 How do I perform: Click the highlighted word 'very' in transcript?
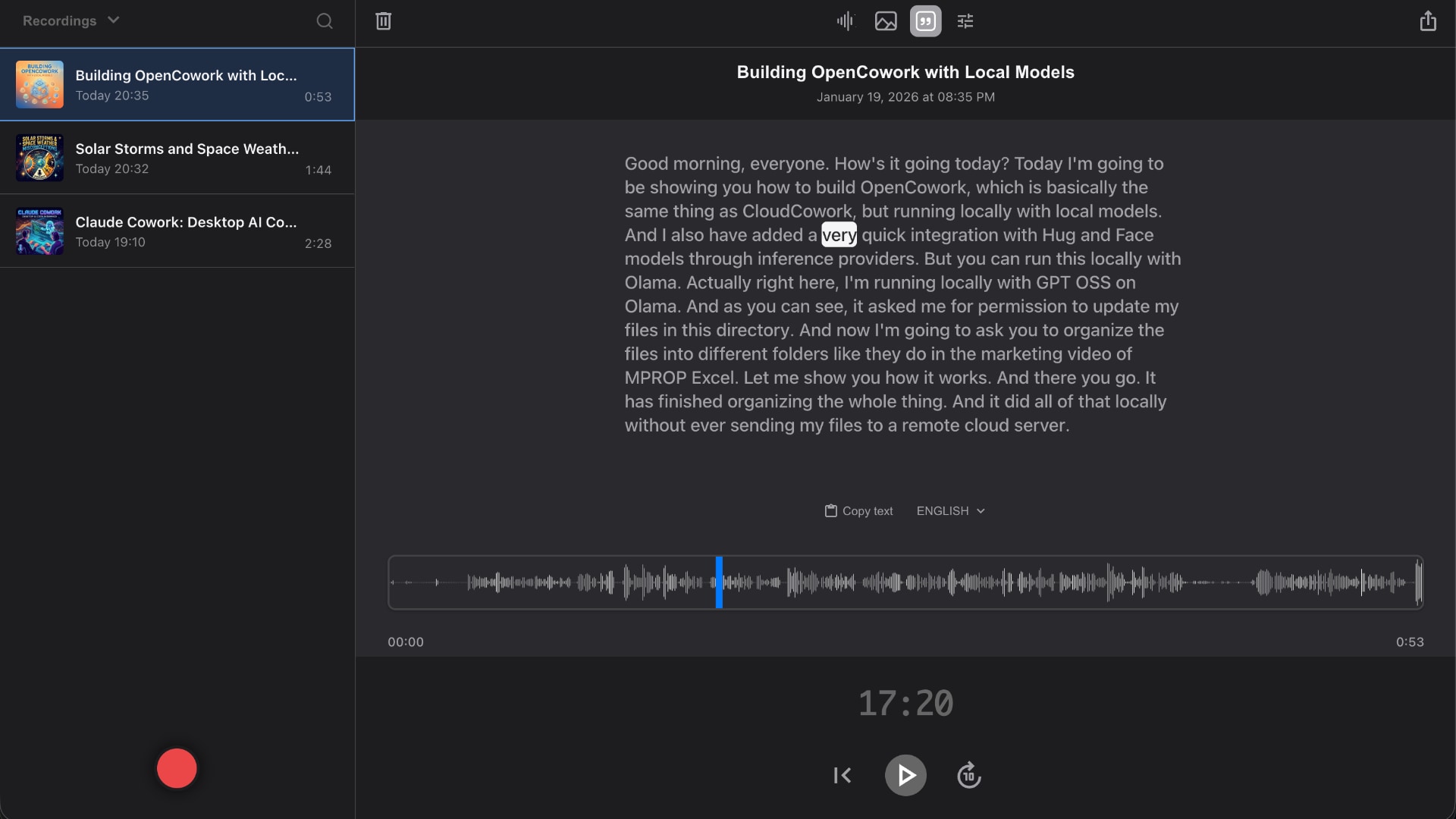(x=839, y=235)
